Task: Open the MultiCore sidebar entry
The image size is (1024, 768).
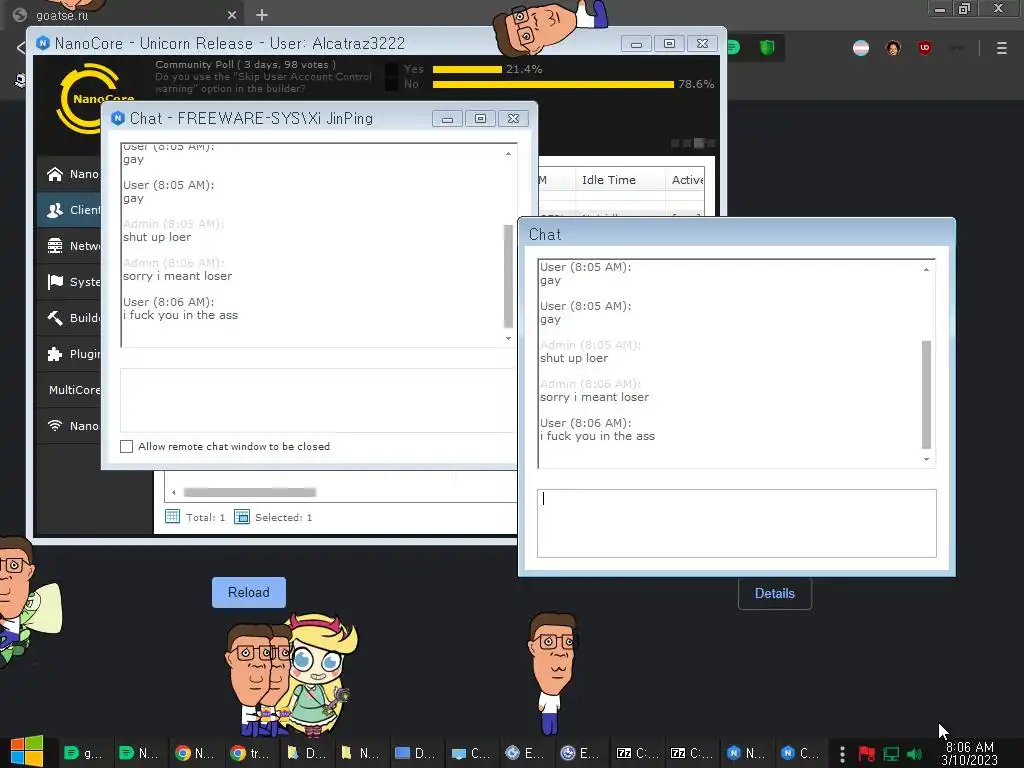Action: click(69, 389)
